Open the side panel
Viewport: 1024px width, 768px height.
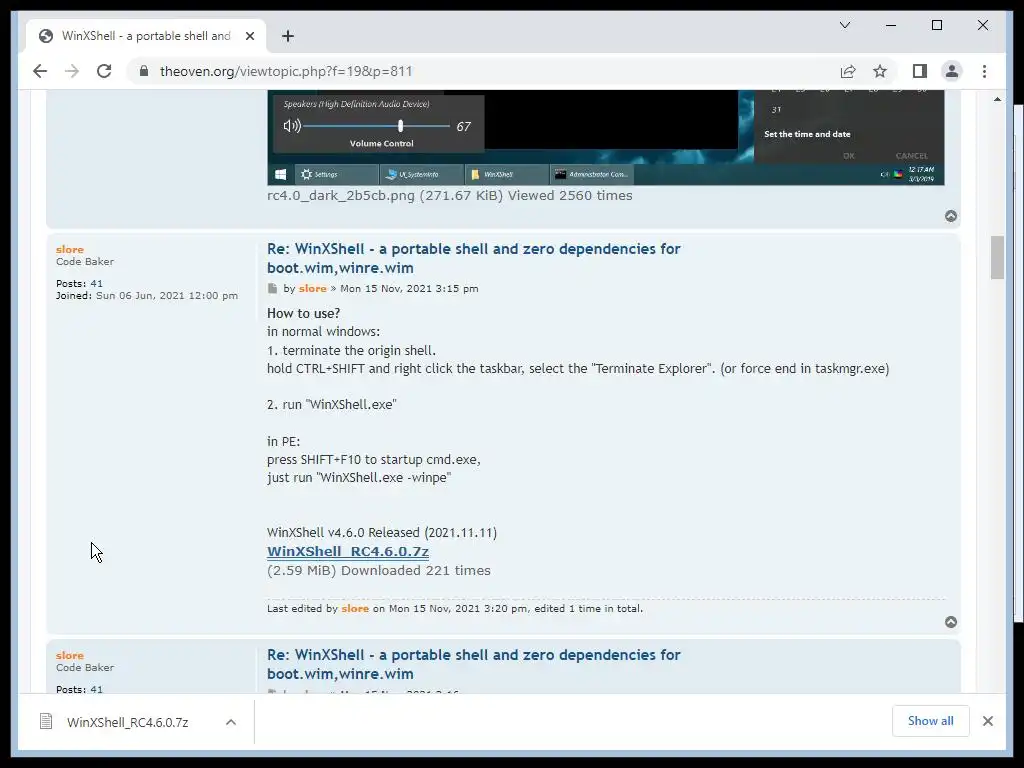(920, 71)
